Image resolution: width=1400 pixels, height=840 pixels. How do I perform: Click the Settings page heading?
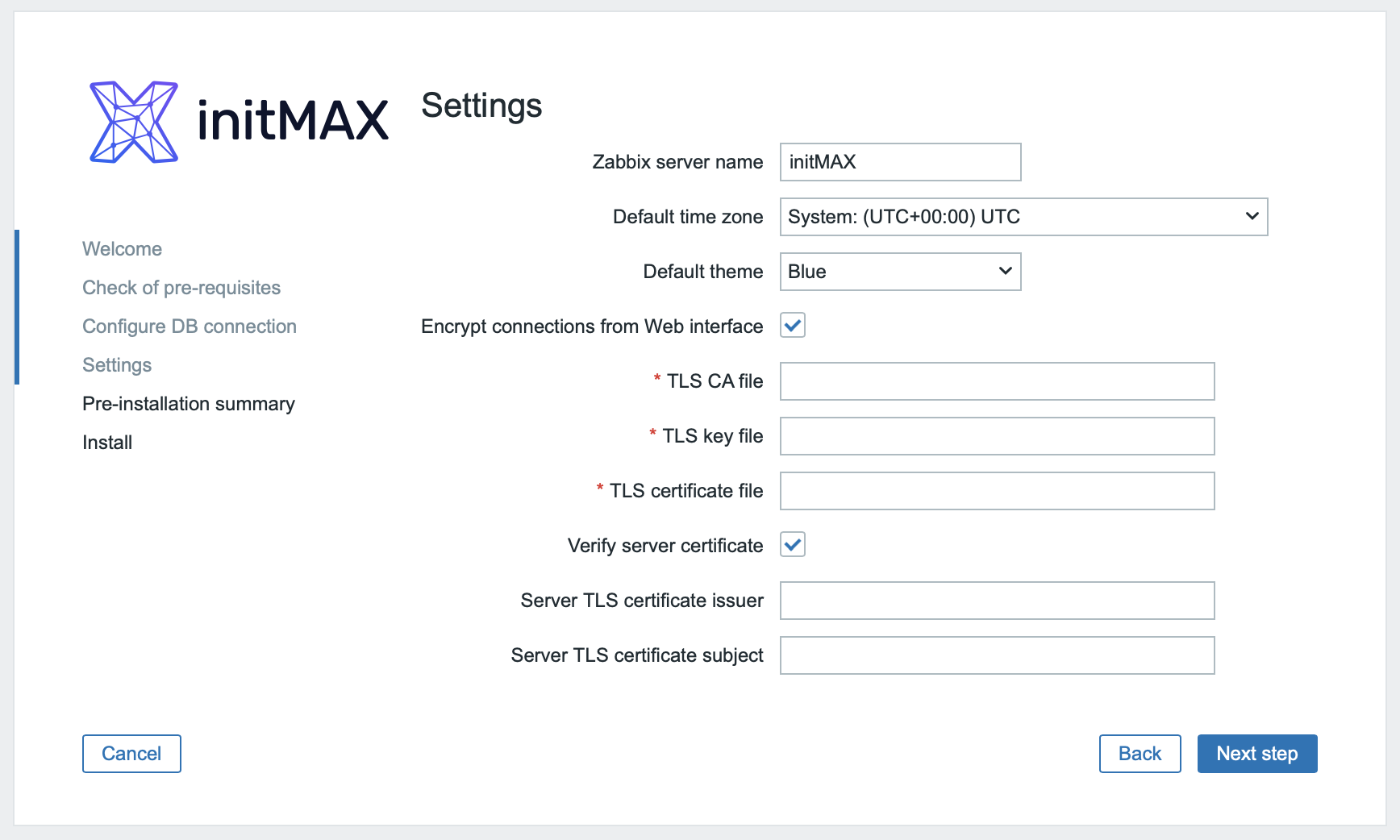(x=481, y=106)
